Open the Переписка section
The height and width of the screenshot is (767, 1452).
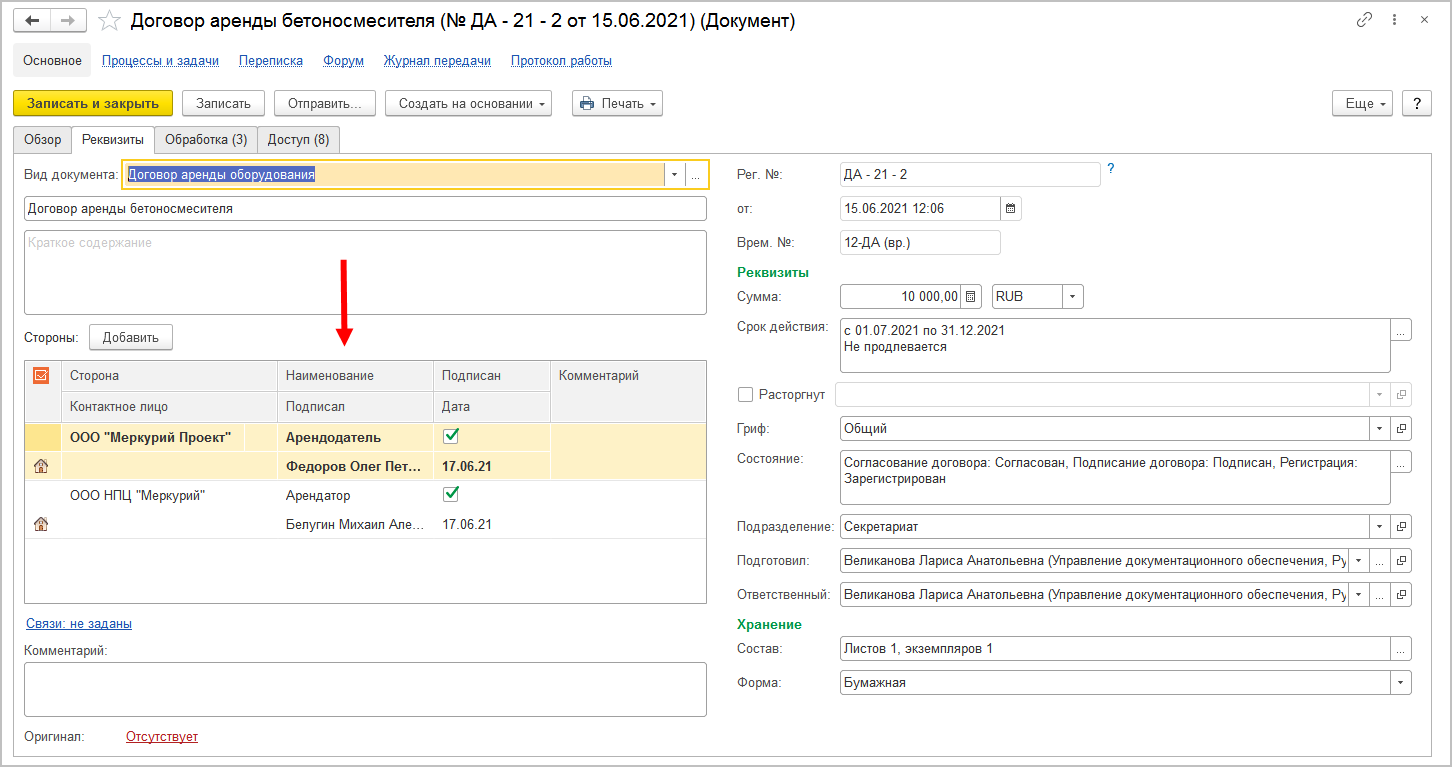click(x=271, y=61)
